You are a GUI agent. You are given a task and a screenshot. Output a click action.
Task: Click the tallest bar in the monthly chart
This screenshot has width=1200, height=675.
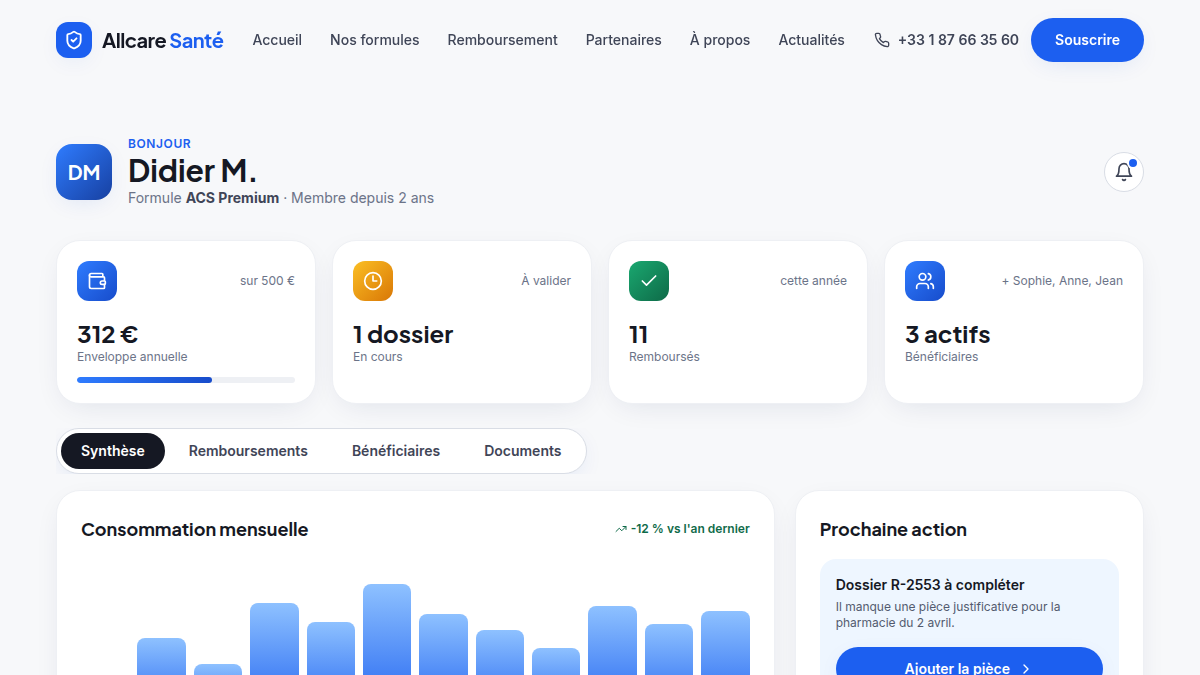(x=387, y=629)
